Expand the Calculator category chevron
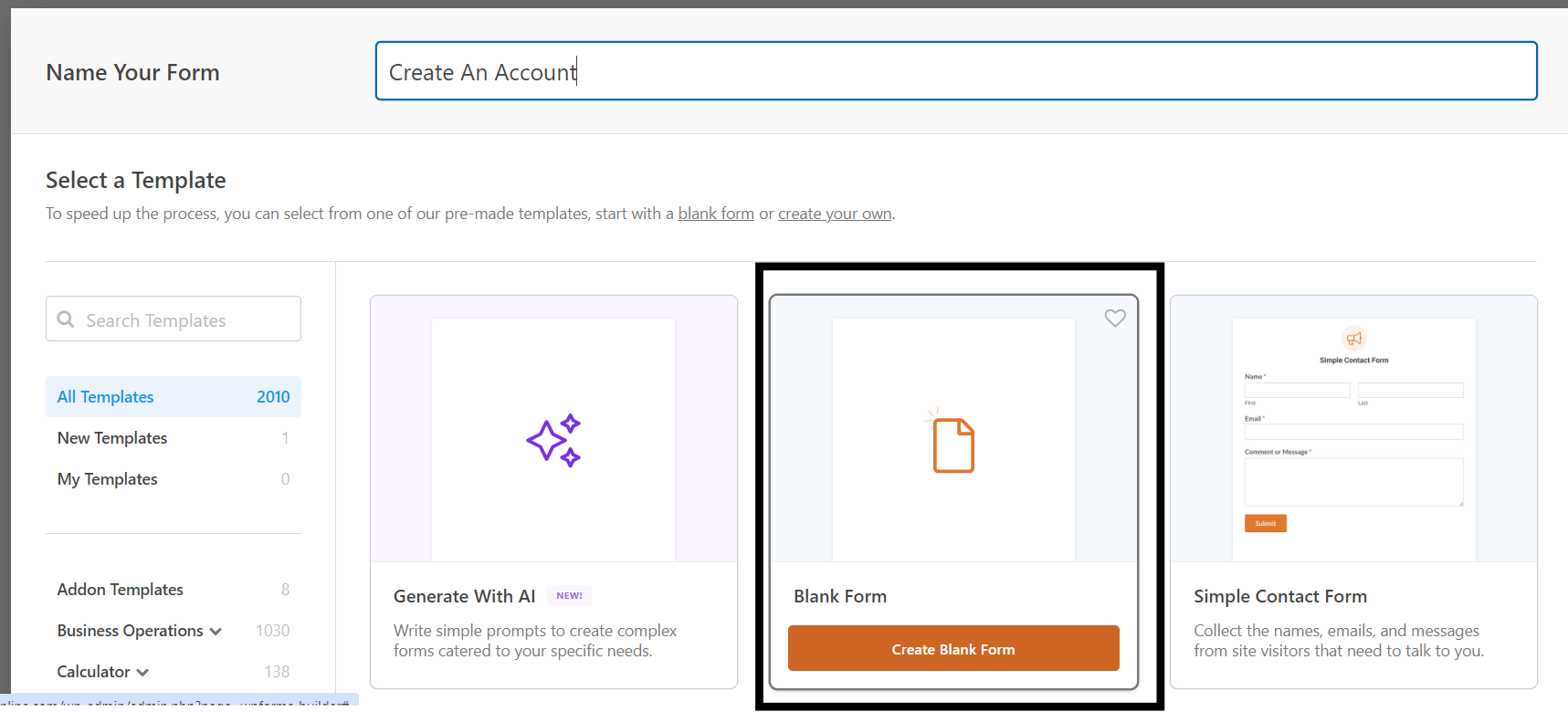This screenshot has width=1568, height=712. 142,673
